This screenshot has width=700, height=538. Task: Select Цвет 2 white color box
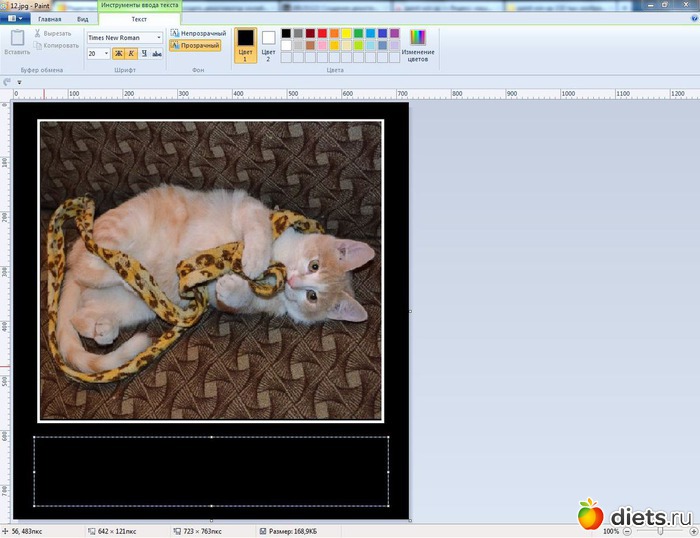[x=268, y=42]
